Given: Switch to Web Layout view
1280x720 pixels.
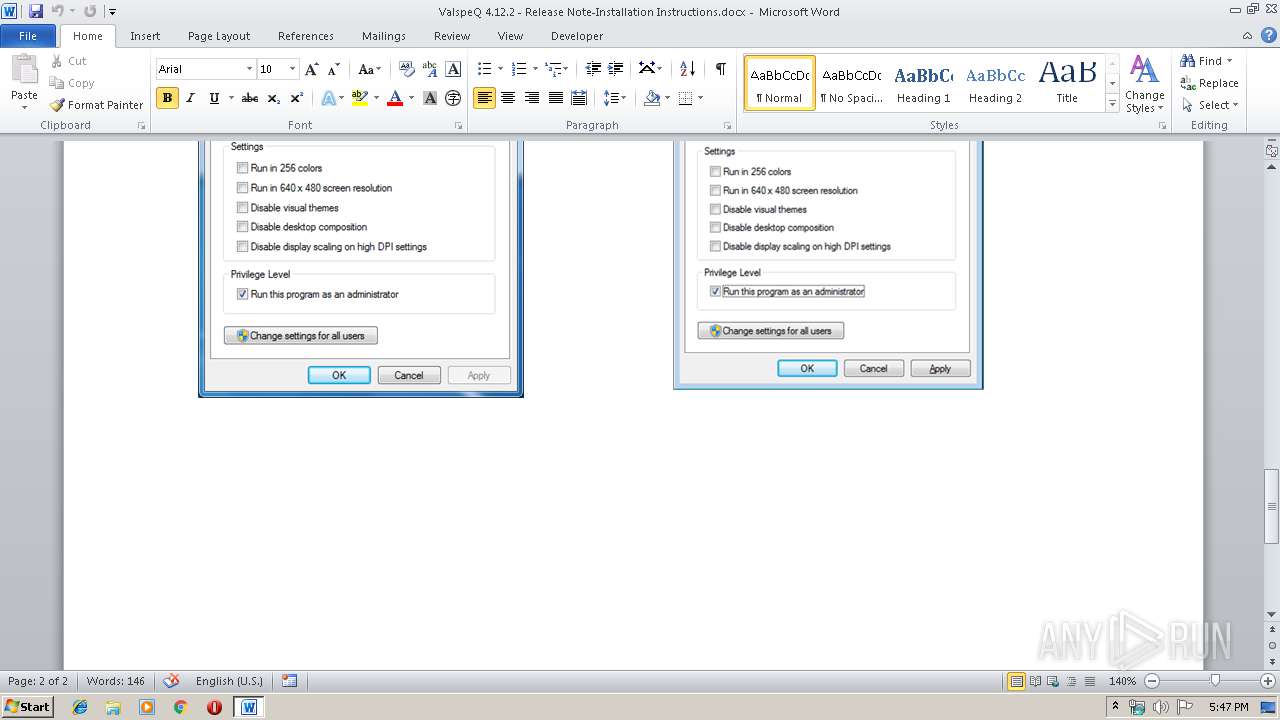Looking at the screenshot, I should (x=1052, y=681).
